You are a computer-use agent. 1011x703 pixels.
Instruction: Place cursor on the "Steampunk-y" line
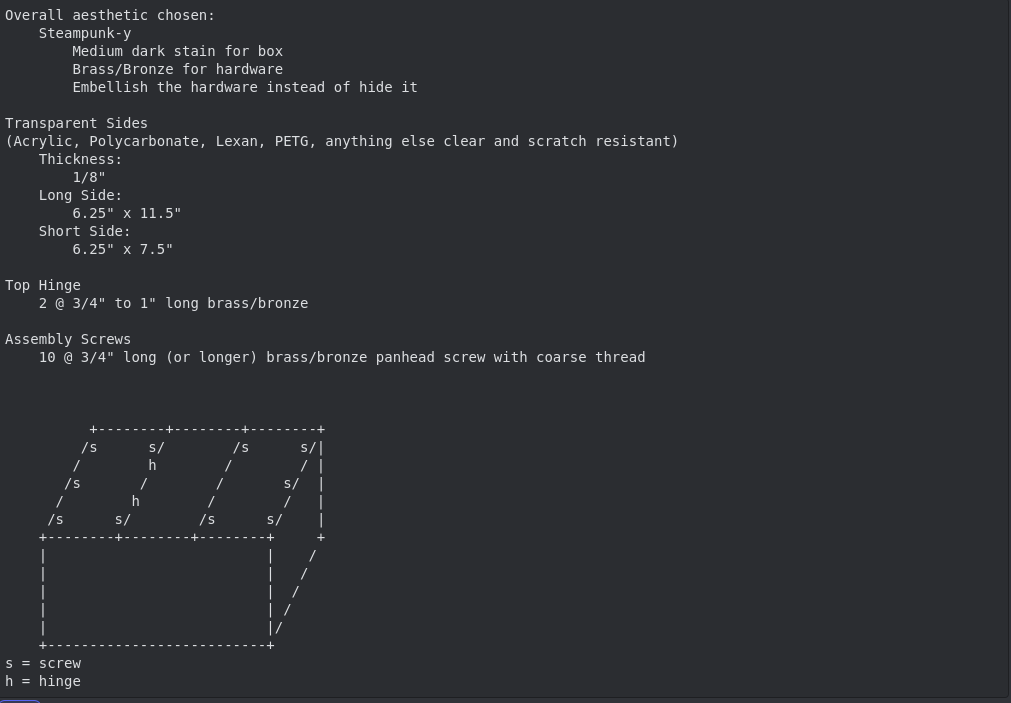pyautogui.click(x=85, y=33)
